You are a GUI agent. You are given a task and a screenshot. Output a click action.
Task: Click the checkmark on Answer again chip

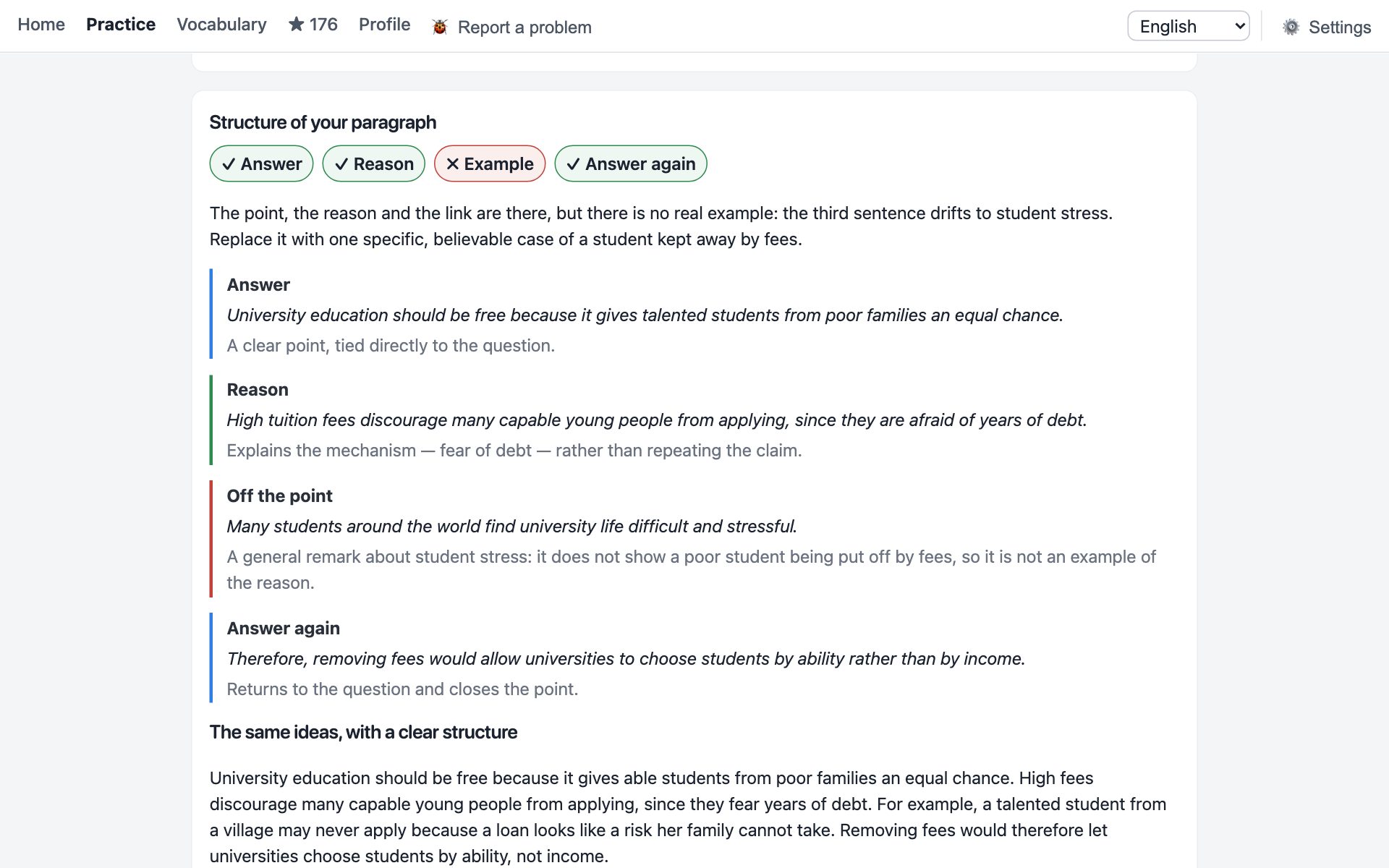click(x=573, y=164)
